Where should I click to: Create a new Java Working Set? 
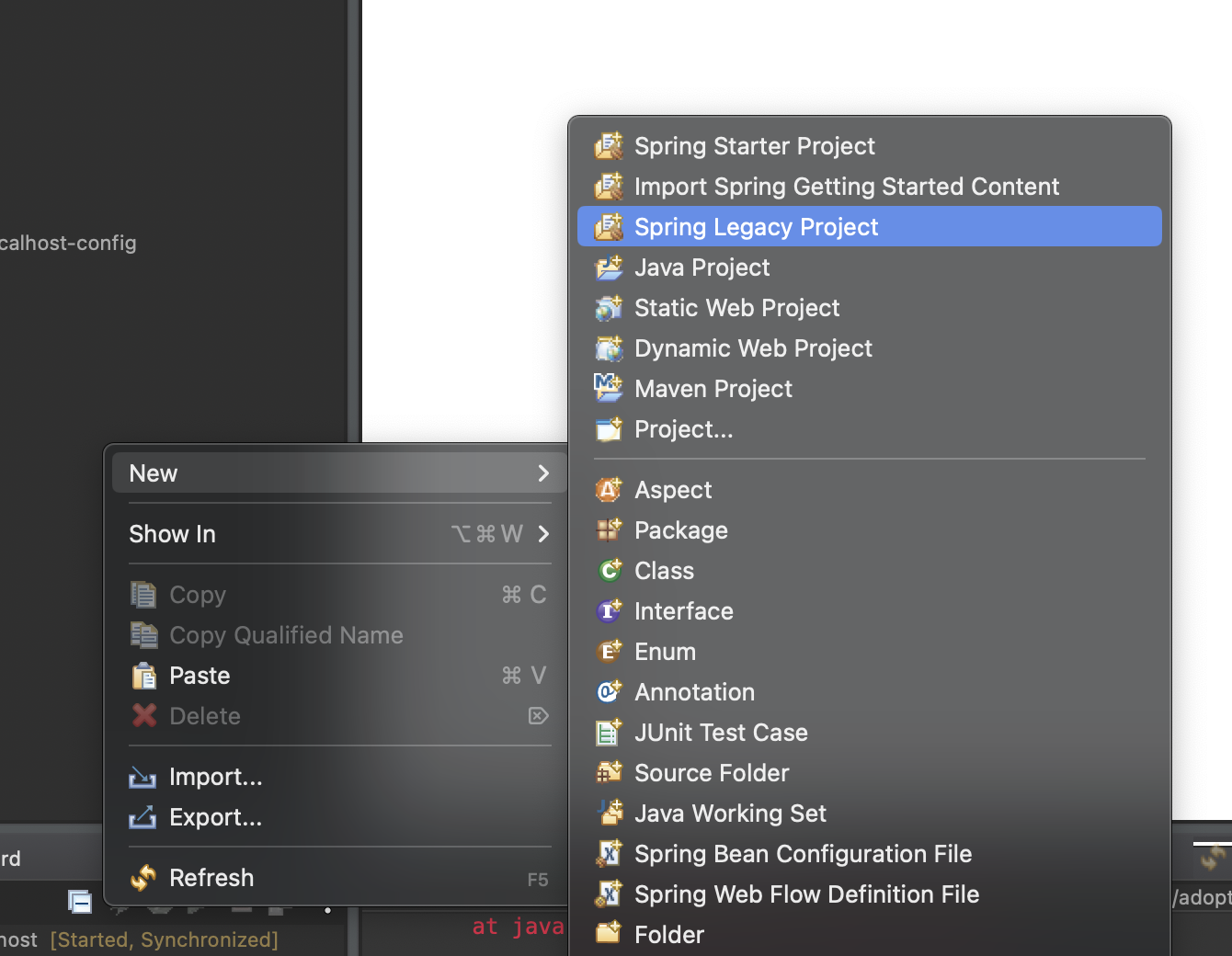(870, 814)
